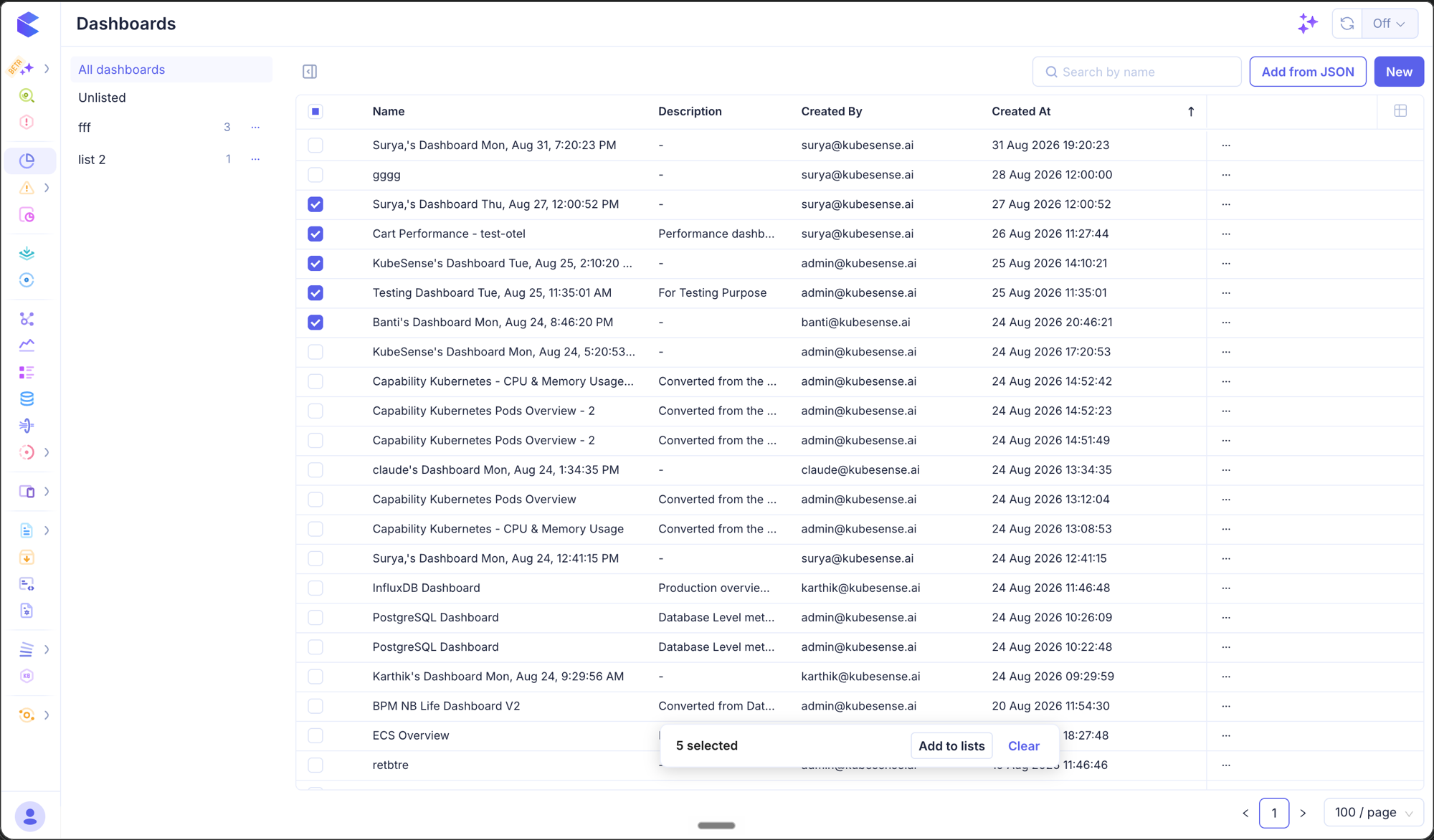
Task: Open the list 2 options menu
Action: pos(255,159)
